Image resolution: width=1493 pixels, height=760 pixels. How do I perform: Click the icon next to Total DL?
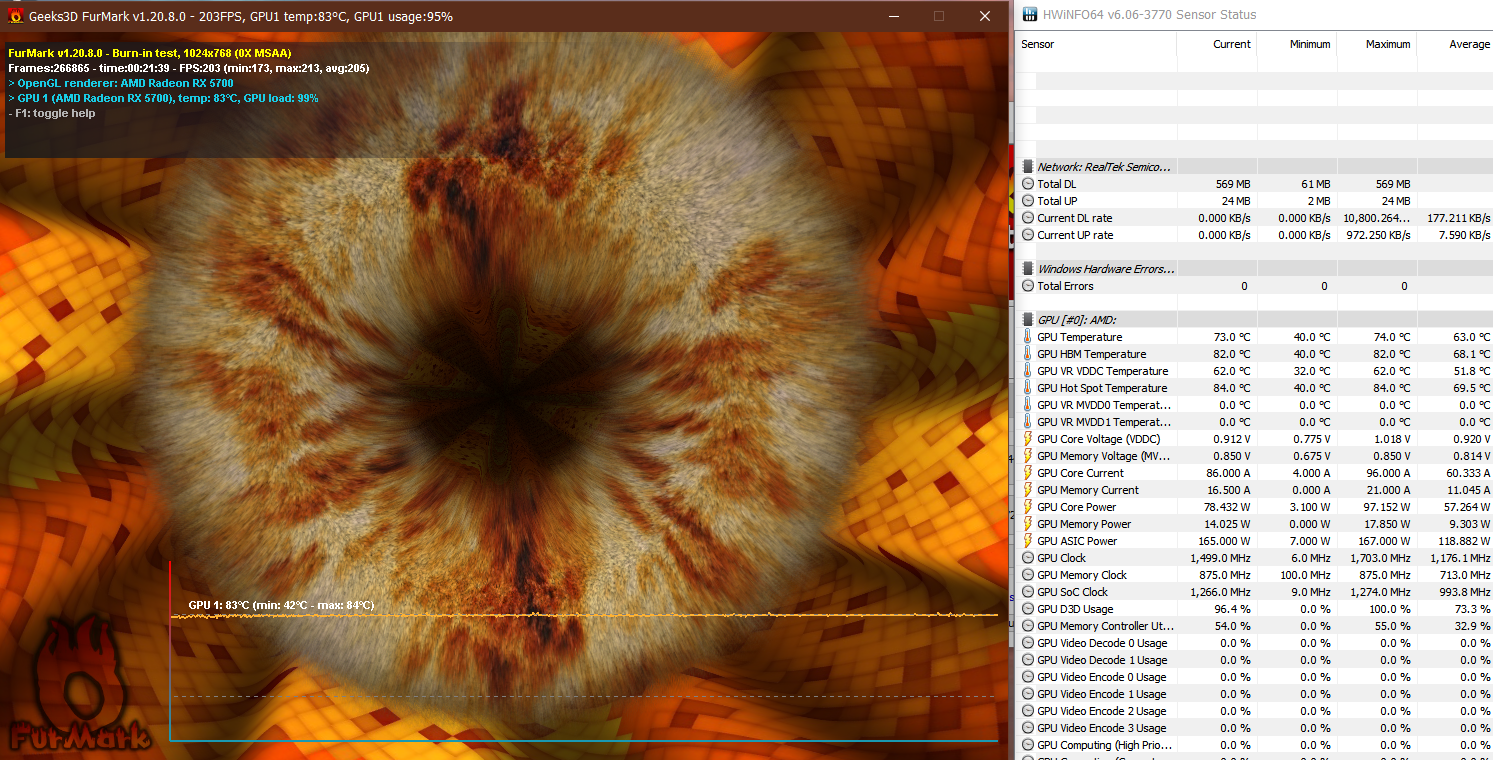click(1028, 184)
